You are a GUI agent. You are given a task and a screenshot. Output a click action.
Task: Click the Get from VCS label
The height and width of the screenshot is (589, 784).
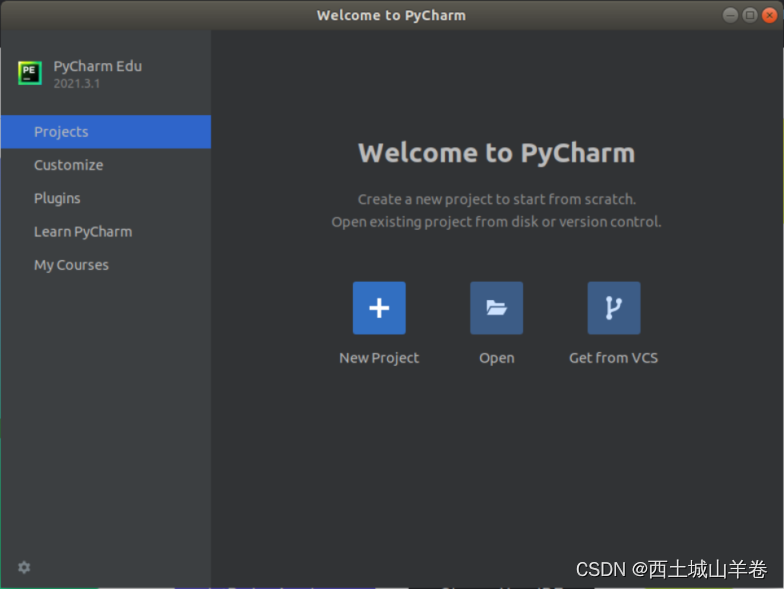click(x=614, y=358)
